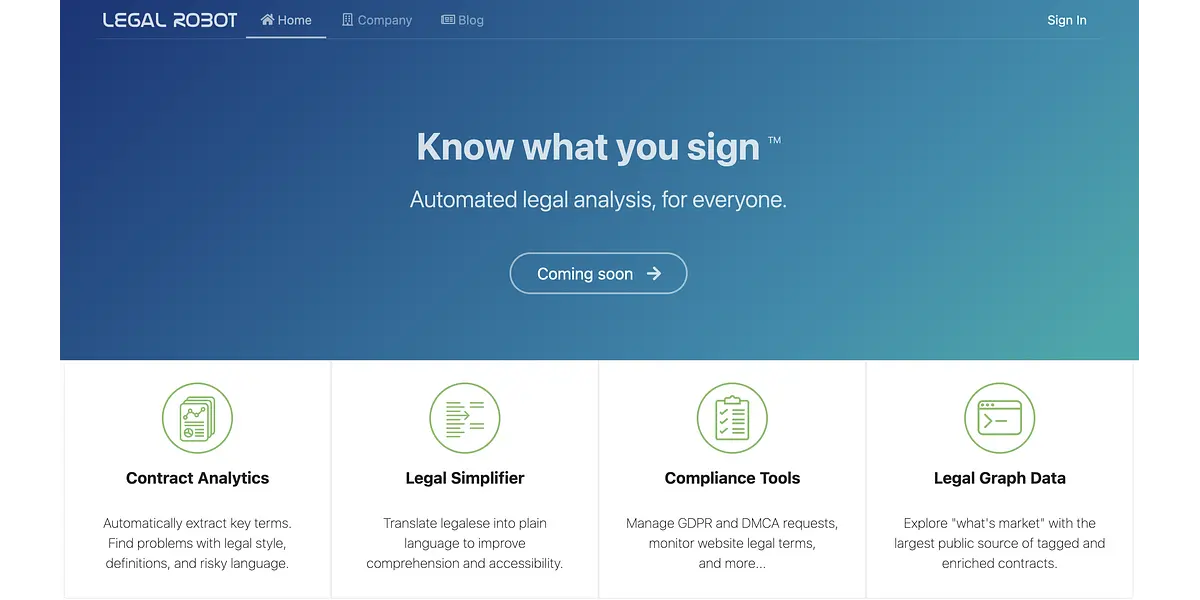This screenshot has width=1200, height=600.
Task: Click the arrow icon in Coming soon button
Action: click(x=653, y=273)
